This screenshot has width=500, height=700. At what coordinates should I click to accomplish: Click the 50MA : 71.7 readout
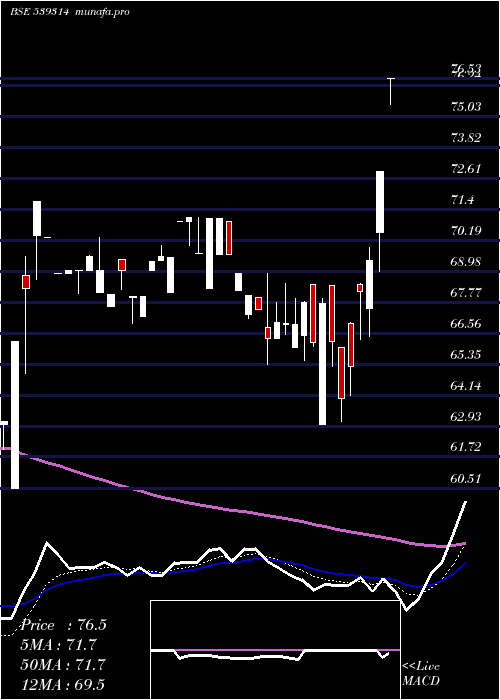point(63,665)
